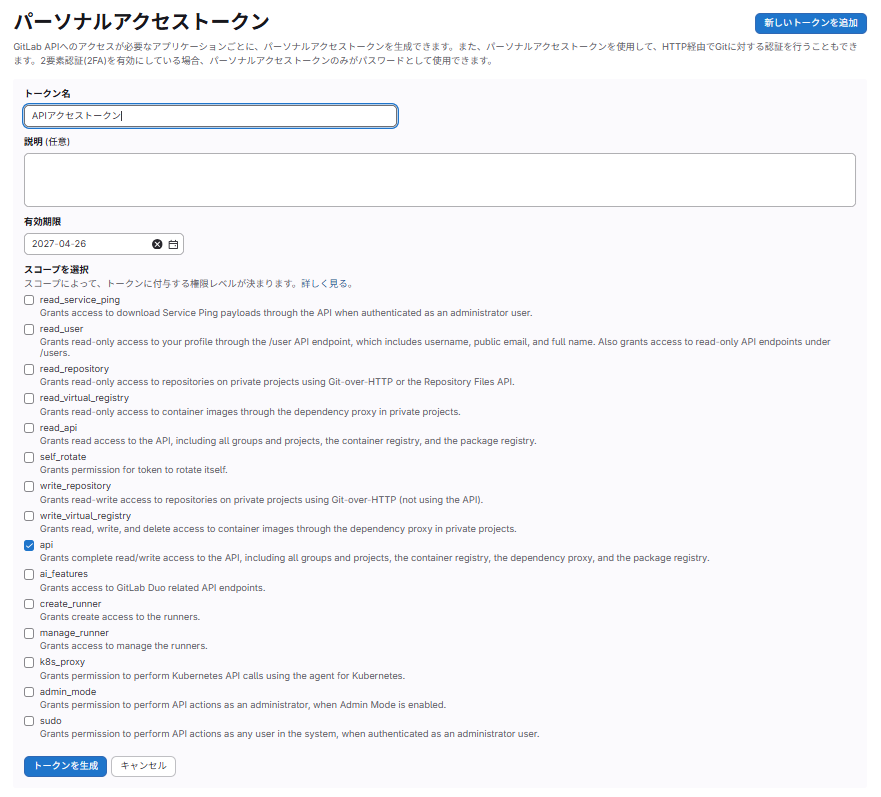This screenshot has width=881, height=797.
Task: Check the ai_features scope
Action: [x=29, y=574]
